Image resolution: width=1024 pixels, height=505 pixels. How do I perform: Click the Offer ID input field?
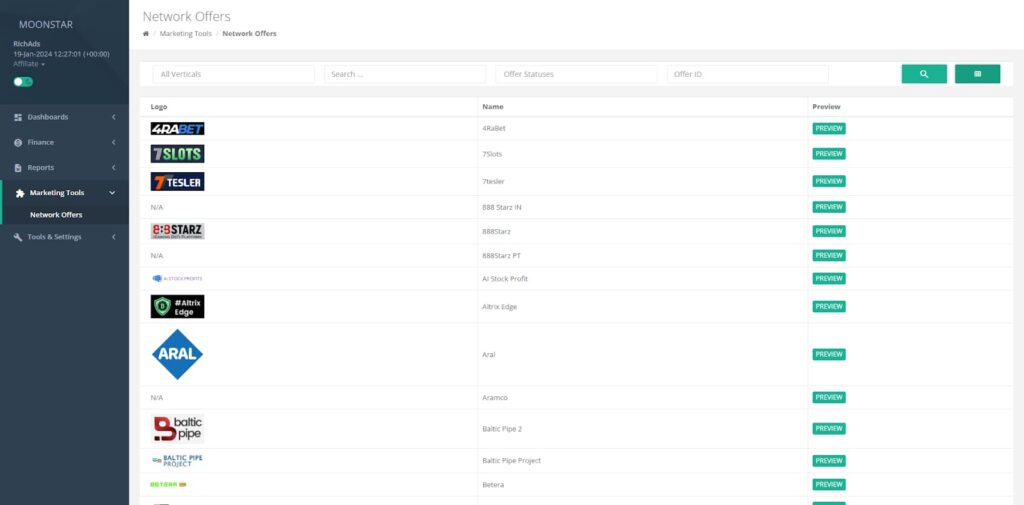(x=748, y=74)
